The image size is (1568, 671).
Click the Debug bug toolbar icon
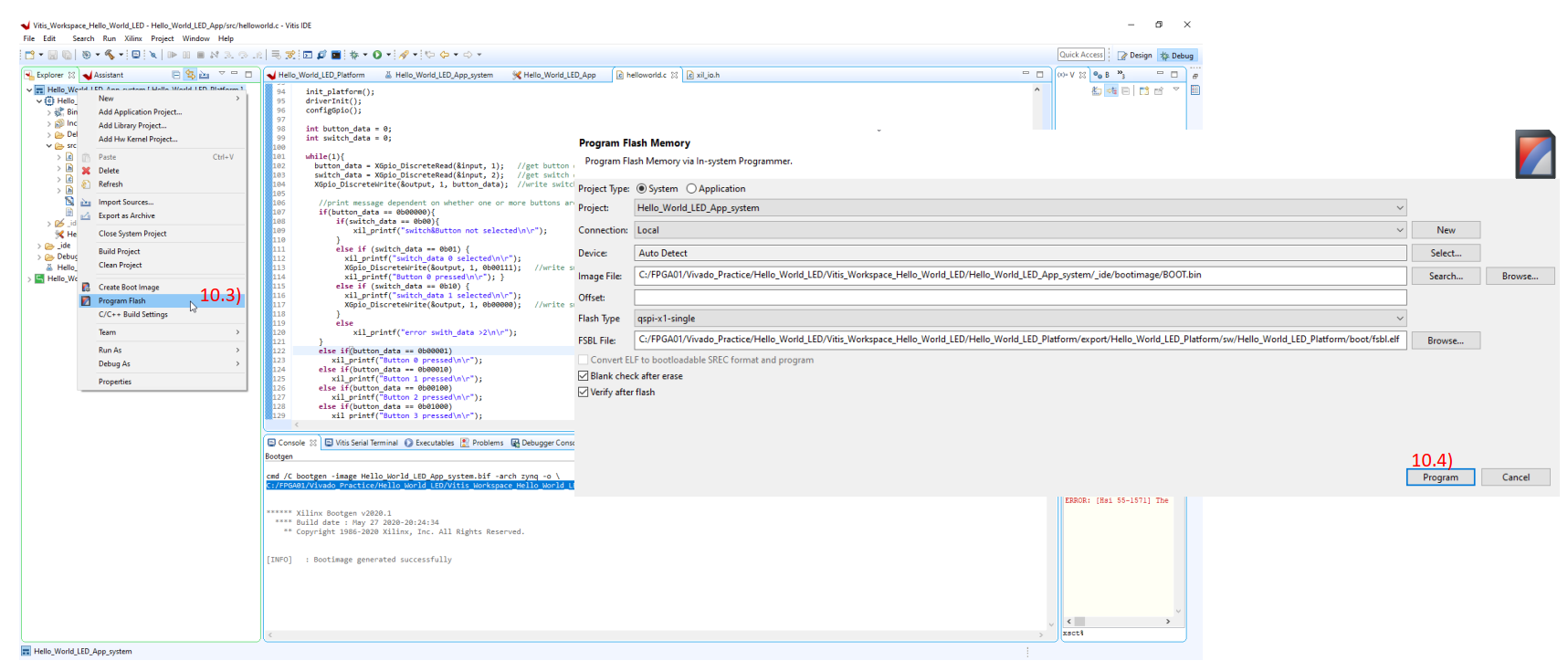click(354, 55)
